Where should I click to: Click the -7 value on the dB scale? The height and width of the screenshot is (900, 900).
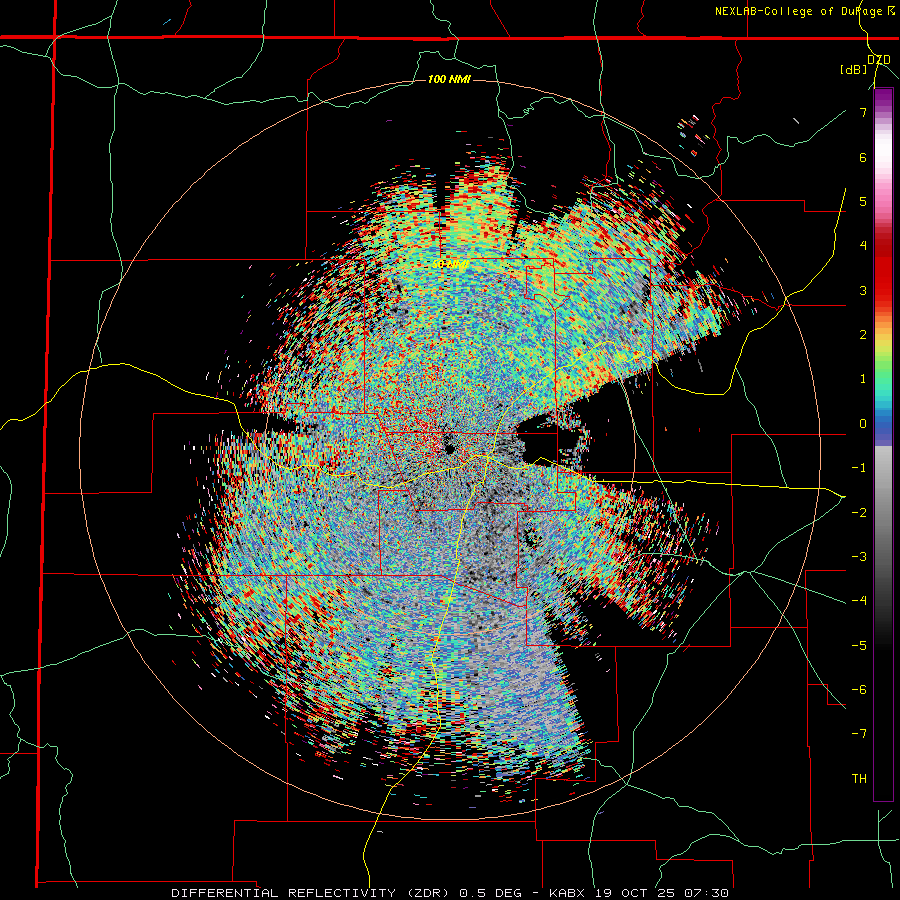coord(859,734)
